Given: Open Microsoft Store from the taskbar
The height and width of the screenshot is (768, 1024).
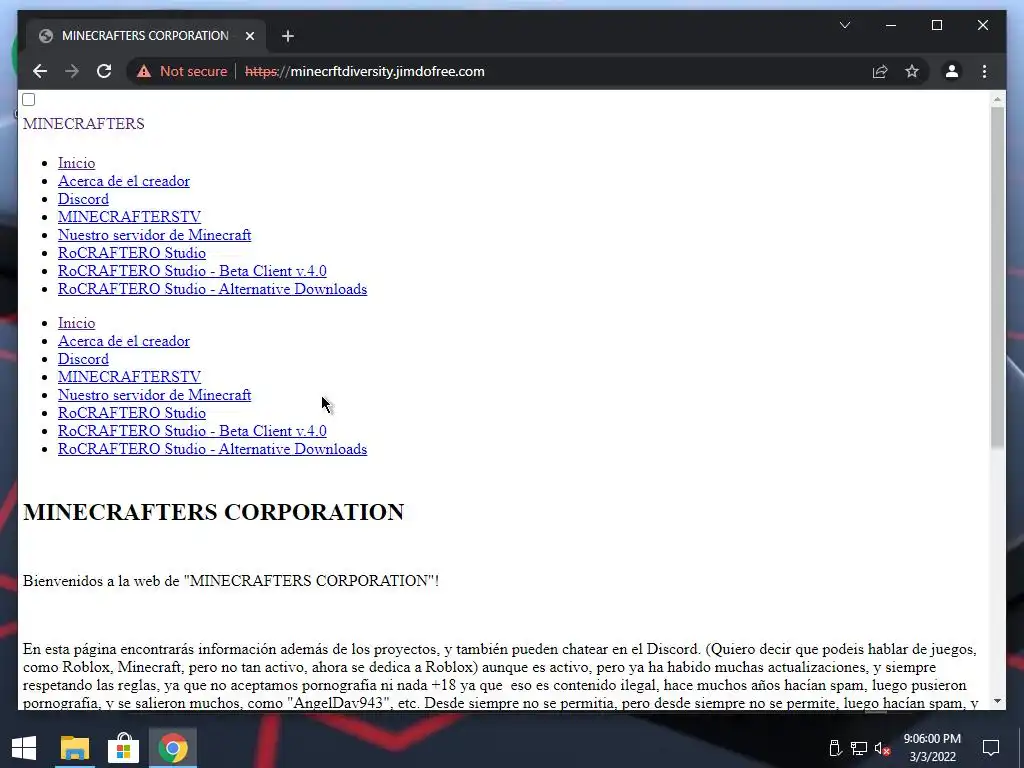Looking at the screenshot, I should point(123,748).
